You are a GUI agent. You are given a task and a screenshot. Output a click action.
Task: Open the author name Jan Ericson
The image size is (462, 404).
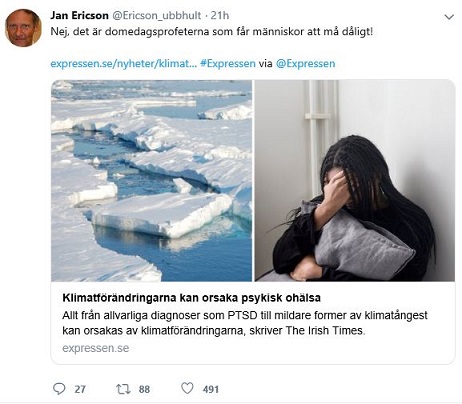(x=79, y=15)
